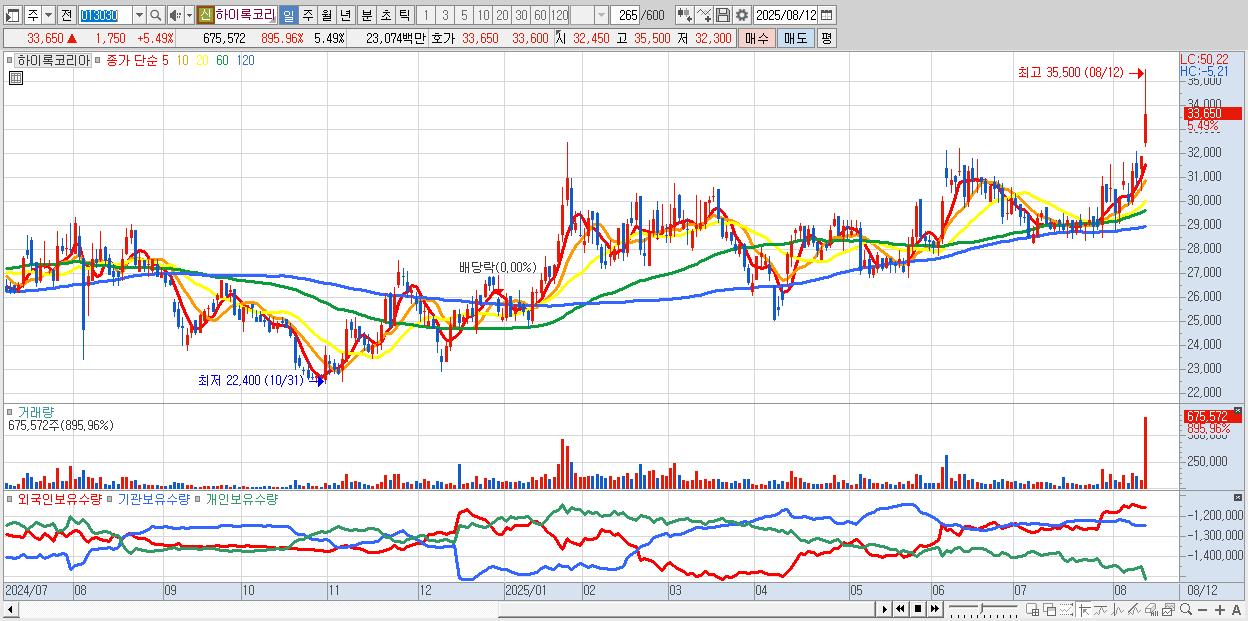Click the red 5 moving average label
1248x621 pixels.
coord(165,61)
